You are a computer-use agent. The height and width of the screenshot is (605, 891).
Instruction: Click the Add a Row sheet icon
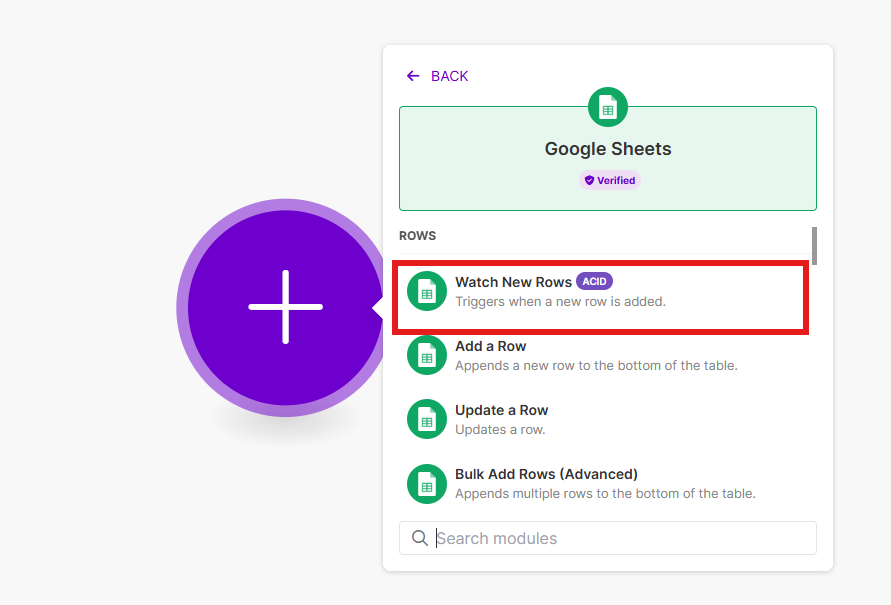click(x=427, y=355)
